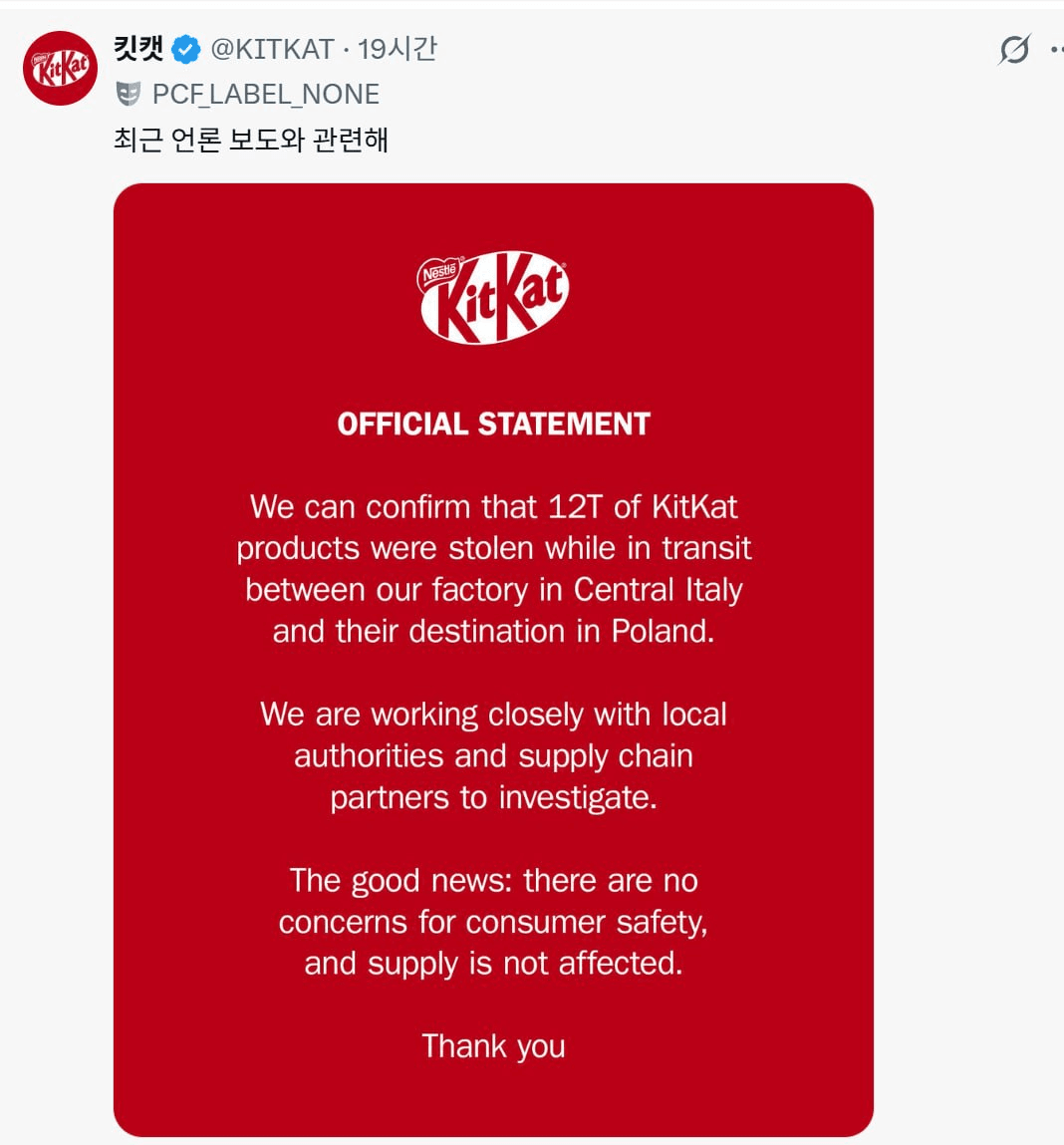1064x1145 pixels.
Task: Open the 킷캣 display name
Action: click(138, 48)
